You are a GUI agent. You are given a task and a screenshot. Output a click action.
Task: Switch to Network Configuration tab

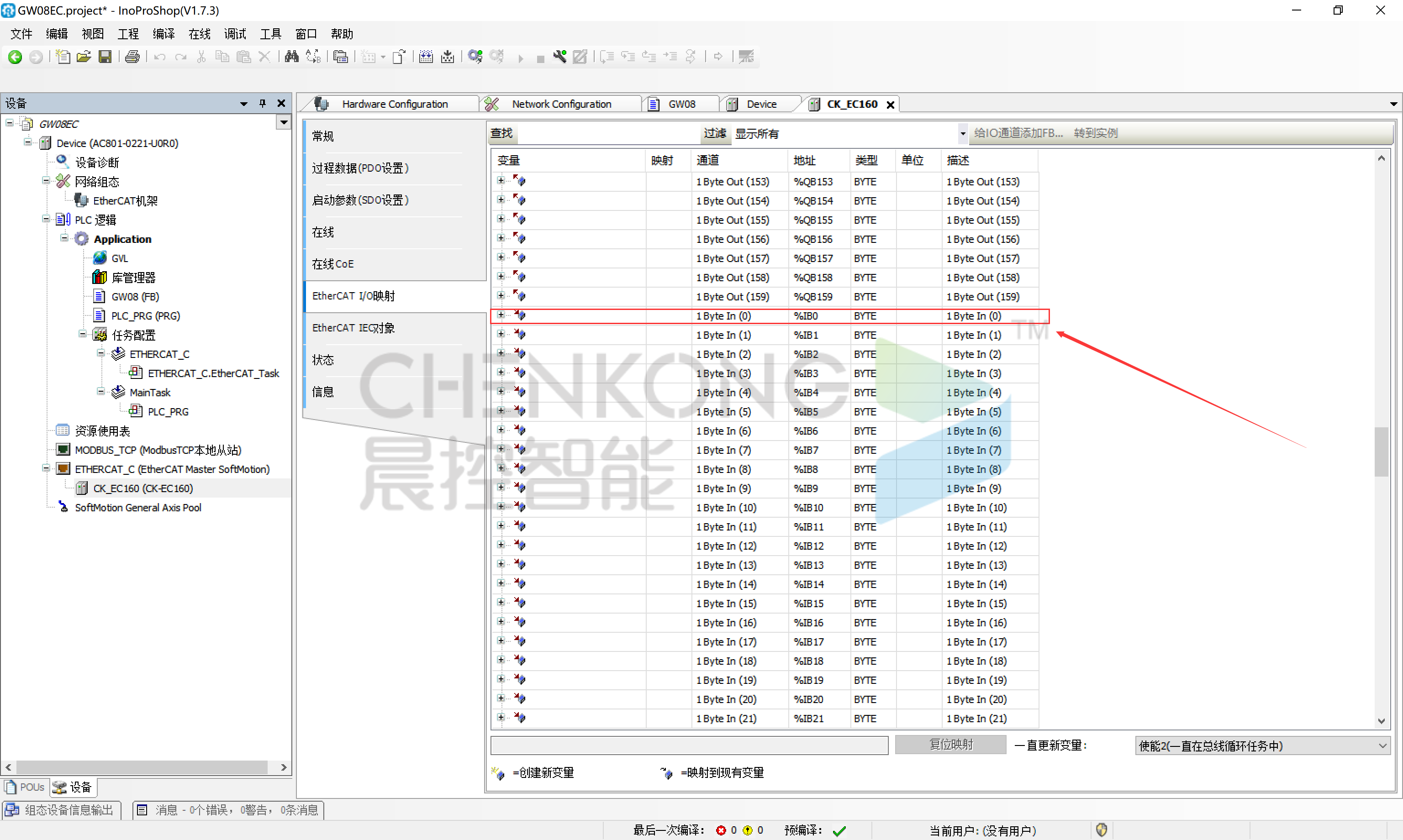pyautogui.click(x=560, y=104)
